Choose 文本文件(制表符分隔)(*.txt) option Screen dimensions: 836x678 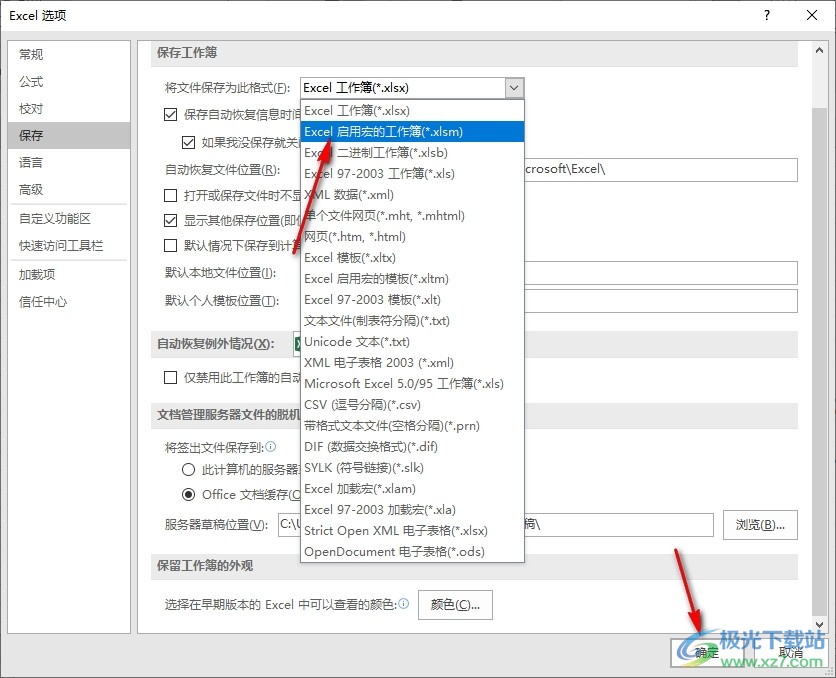pyautogui.click(x=412, y=320)
